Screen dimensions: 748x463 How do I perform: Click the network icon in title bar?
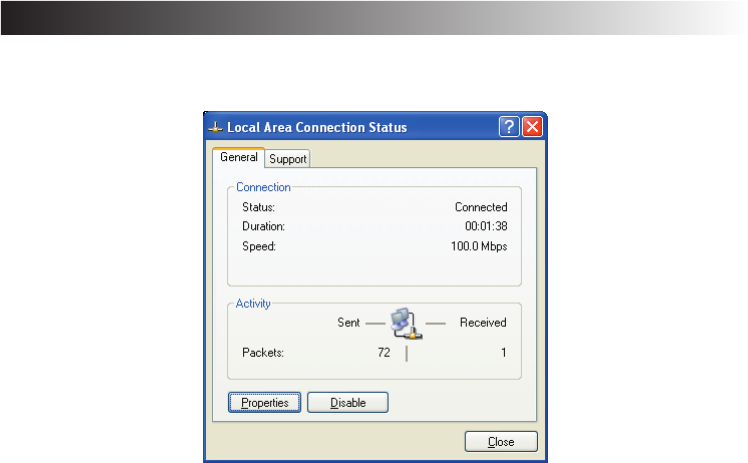click(x=216, y=127)
